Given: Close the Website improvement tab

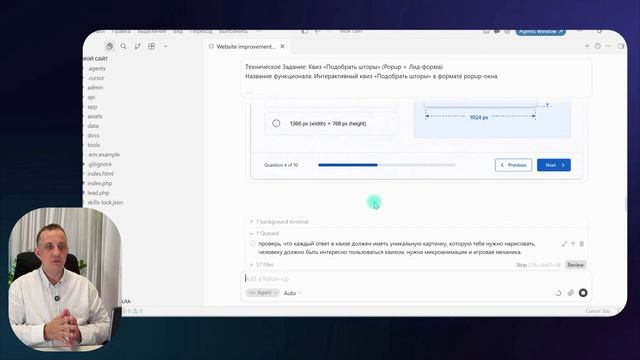Looking at the screenshot, I should (282, 47).
